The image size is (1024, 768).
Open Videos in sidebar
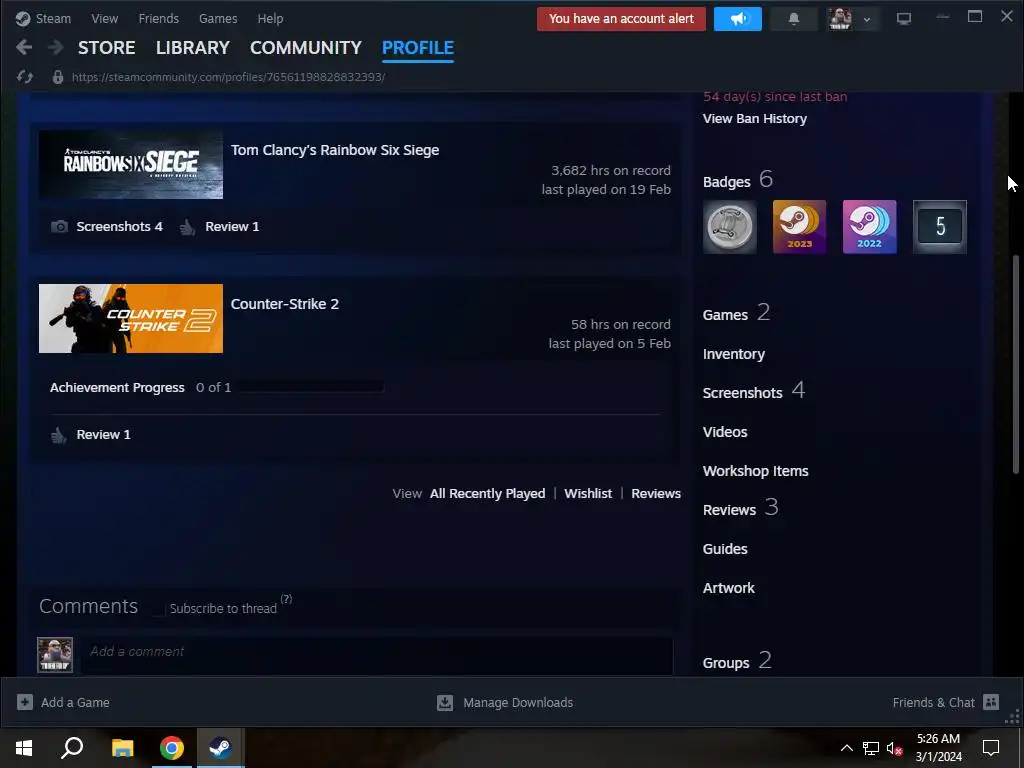pyautogui.click(x=725, y=432)
